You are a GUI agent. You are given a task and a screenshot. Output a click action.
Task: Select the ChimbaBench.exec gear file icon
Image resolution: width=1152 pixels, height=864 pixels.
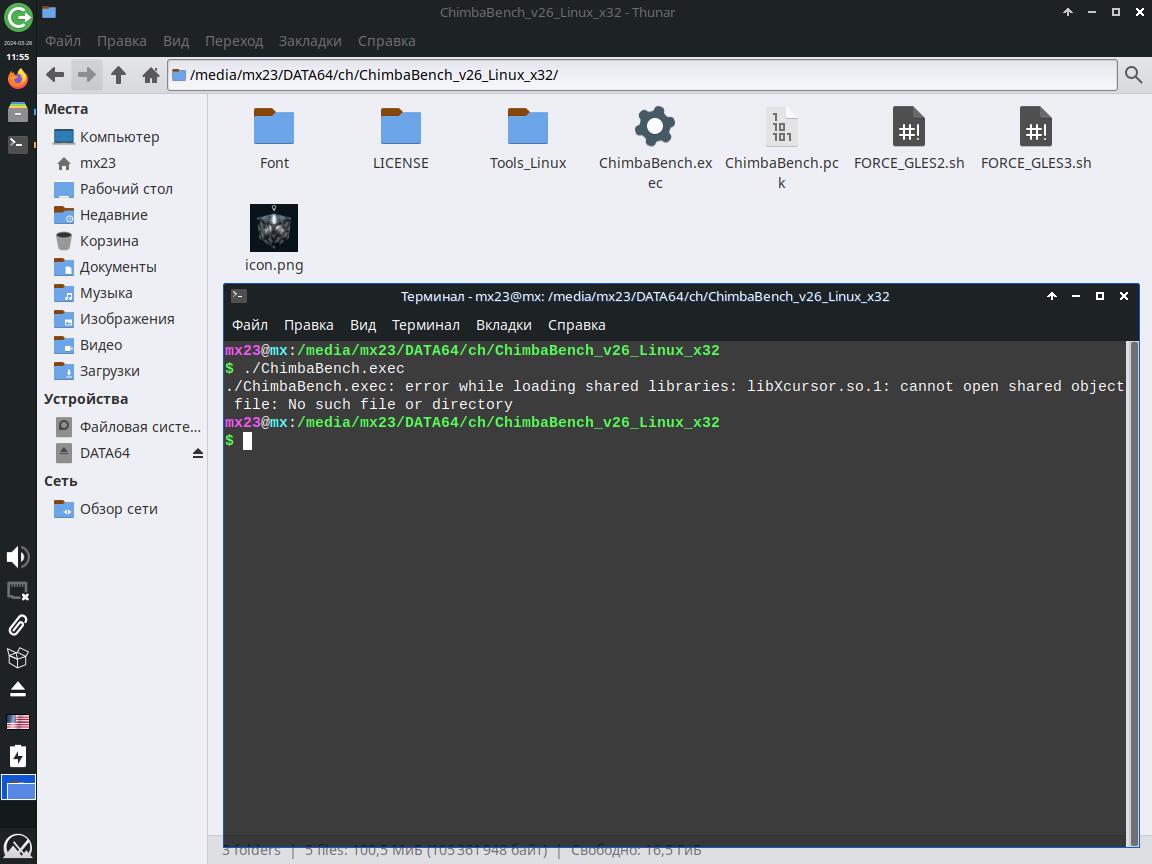point(655,127)
